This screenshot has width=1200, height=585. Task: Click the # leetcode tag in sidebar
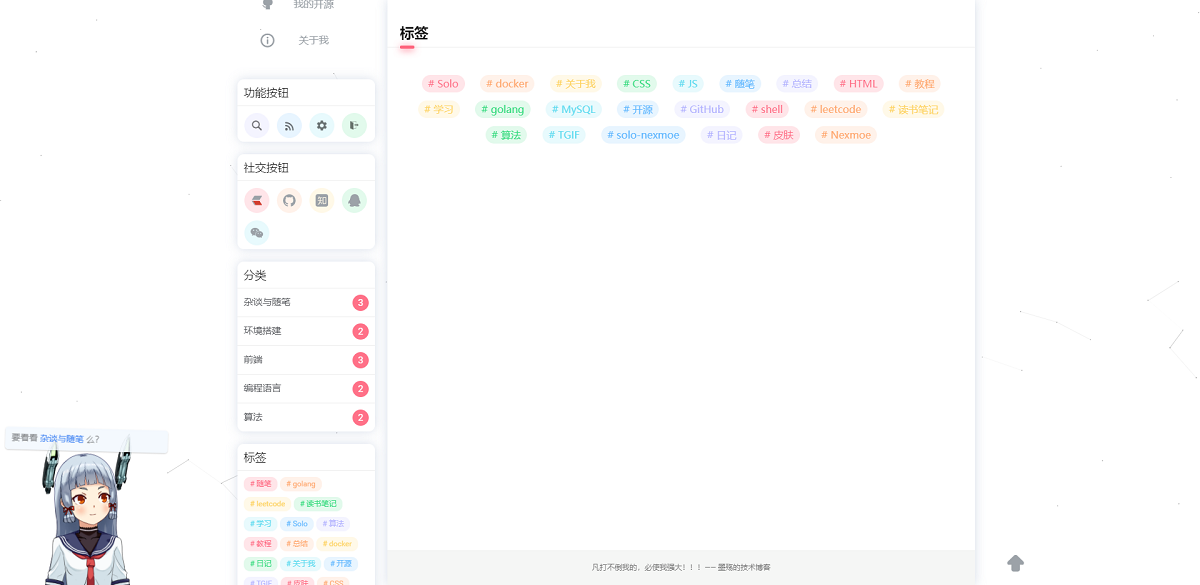pos(266,504)
